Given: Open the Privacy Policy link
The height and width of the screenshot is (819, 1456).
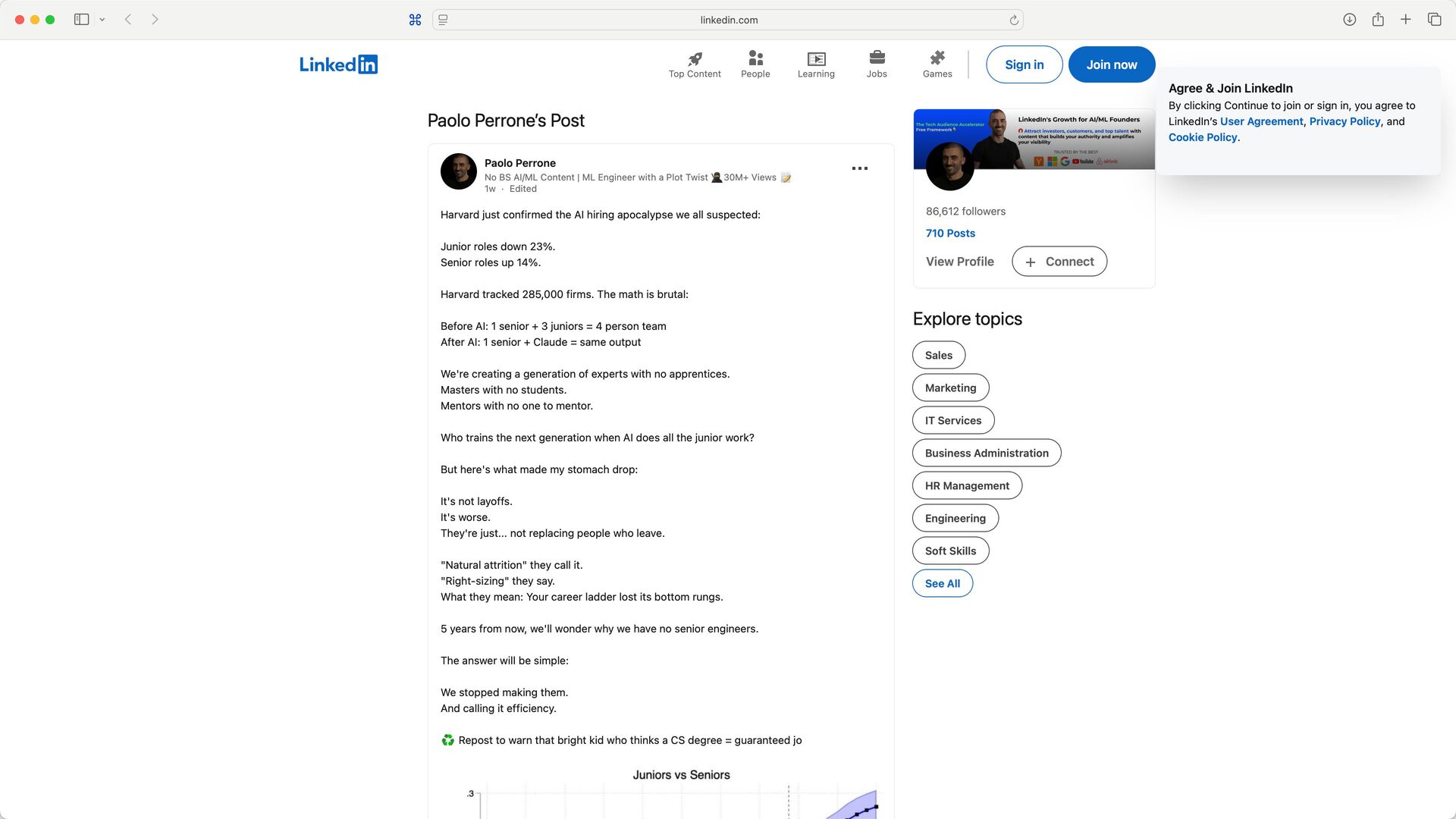Looking at the screenshot, I should (1345, 121).
